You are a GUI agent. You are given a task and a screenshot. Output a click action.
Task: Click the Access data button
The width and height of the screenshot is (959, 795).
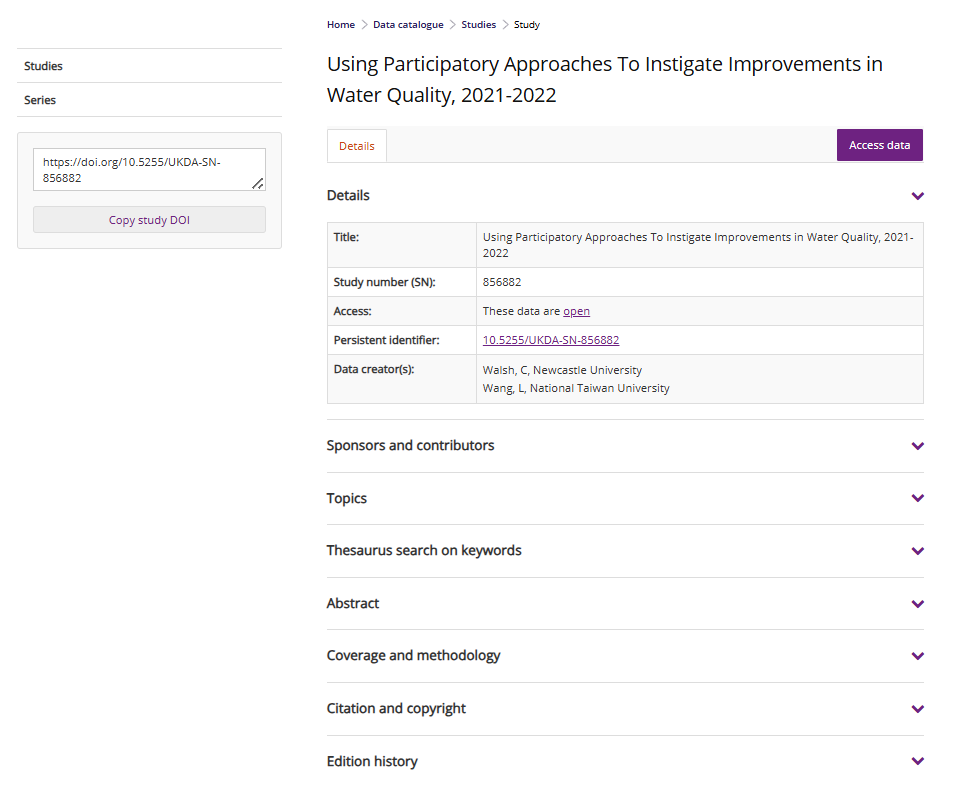(x=879, y=145)
